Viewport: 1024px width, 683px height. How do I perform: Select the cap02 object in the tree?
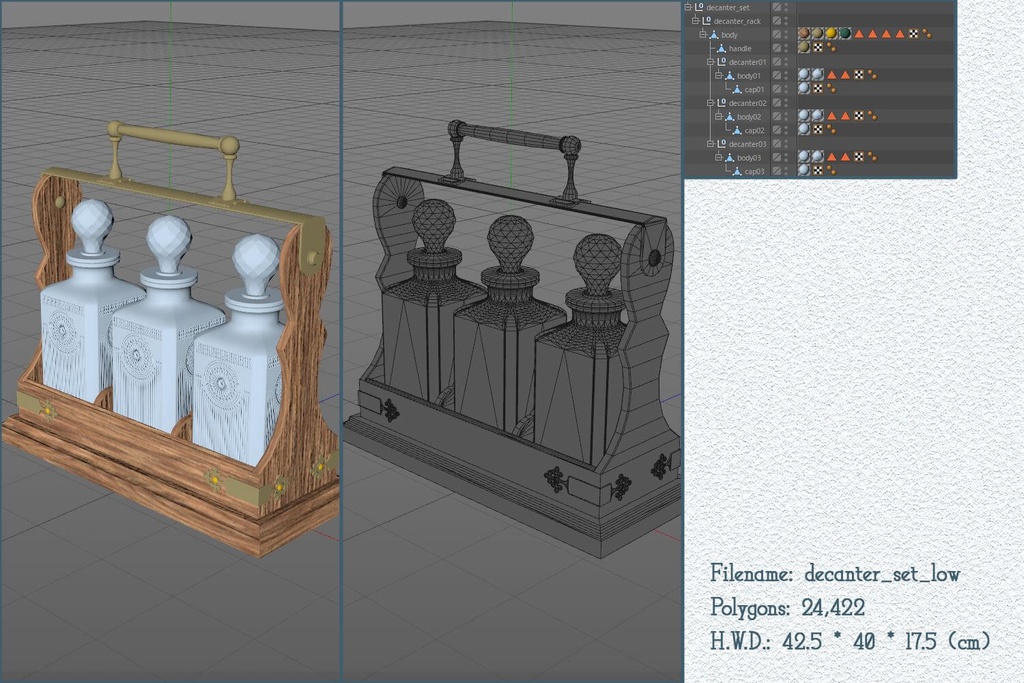click(x=754, y=131)
